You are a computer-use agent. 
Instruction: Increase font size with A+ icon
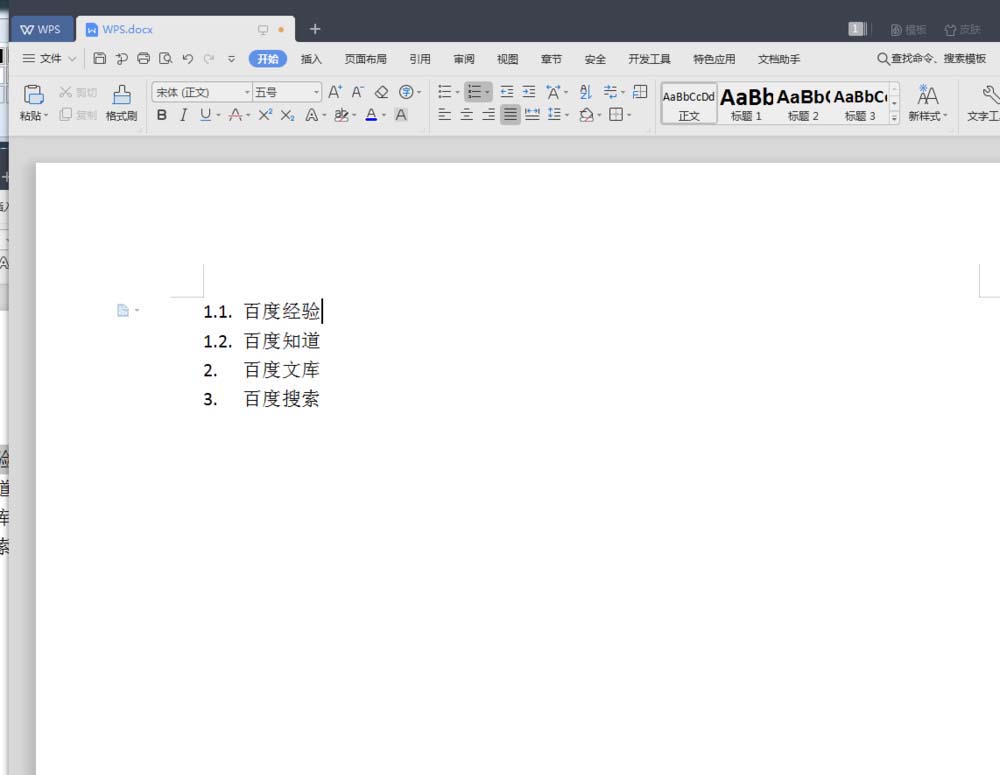pos(335,92)
